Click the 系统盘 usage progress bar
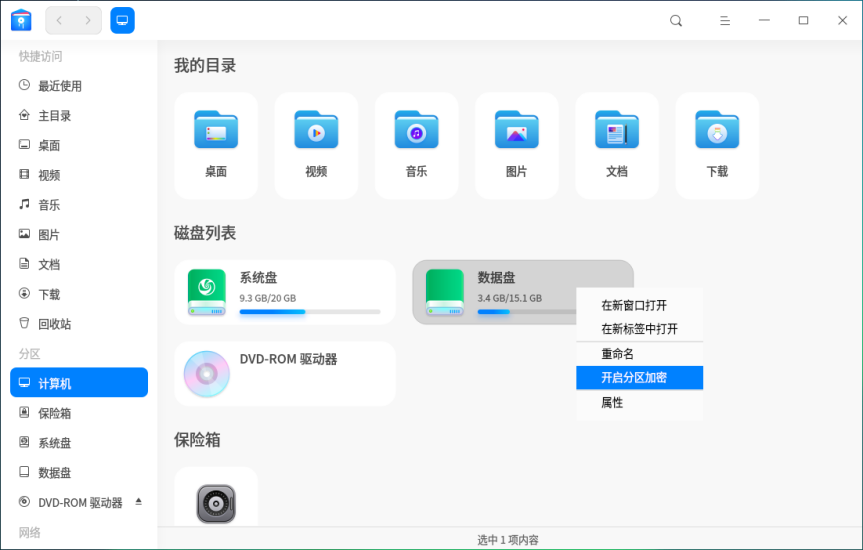Screen dimensions: 863x550 pyautogui.click(x=310, y=312)
